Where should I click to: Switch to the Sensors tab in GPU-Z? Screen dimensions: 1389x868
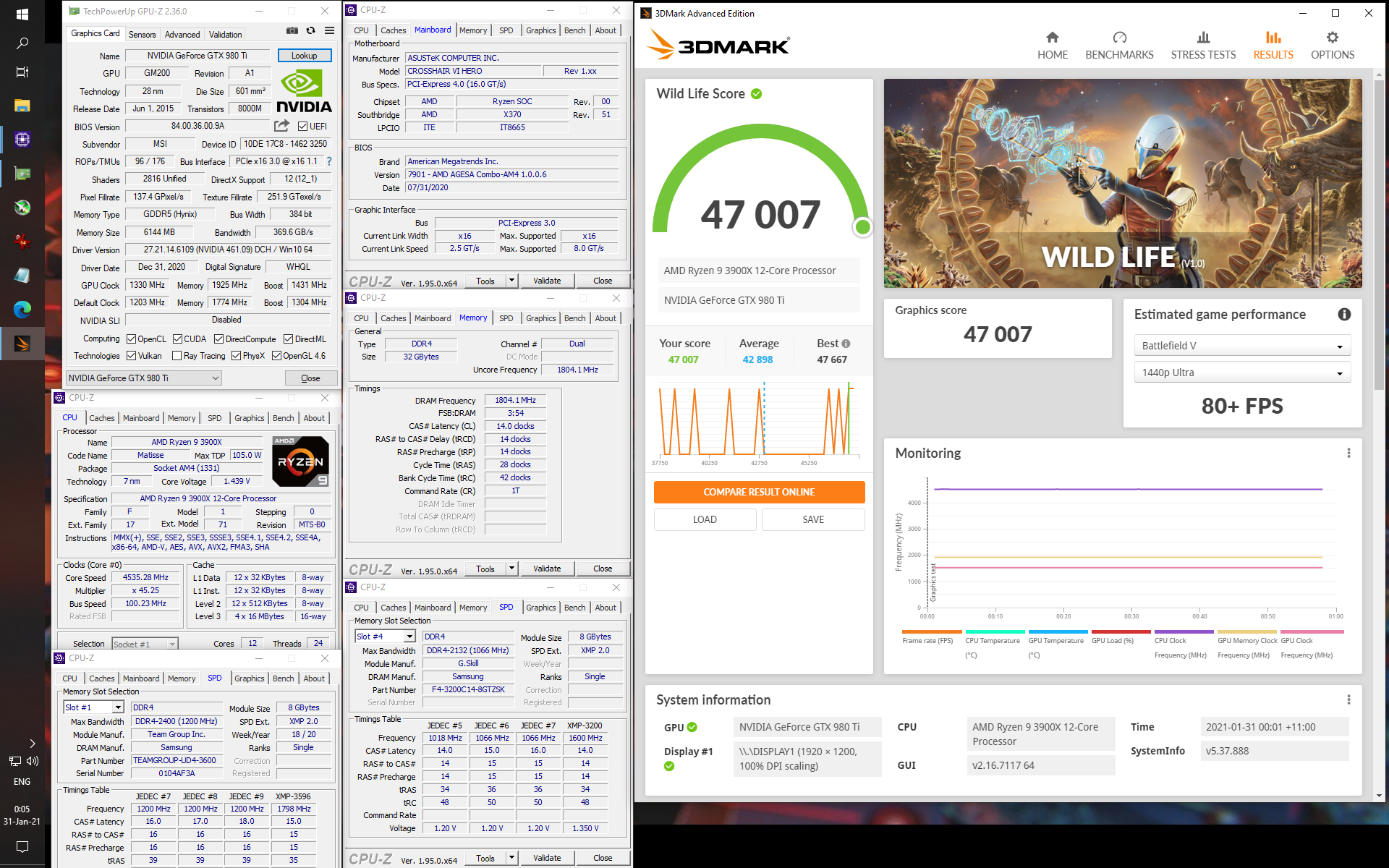pos(142,35)
